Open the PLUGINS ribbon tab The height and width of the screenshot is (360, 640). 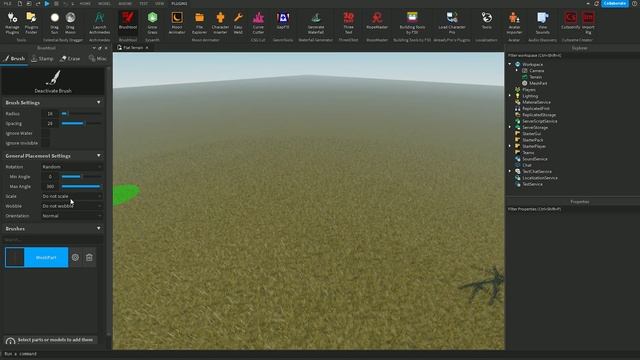pos(179,4)
